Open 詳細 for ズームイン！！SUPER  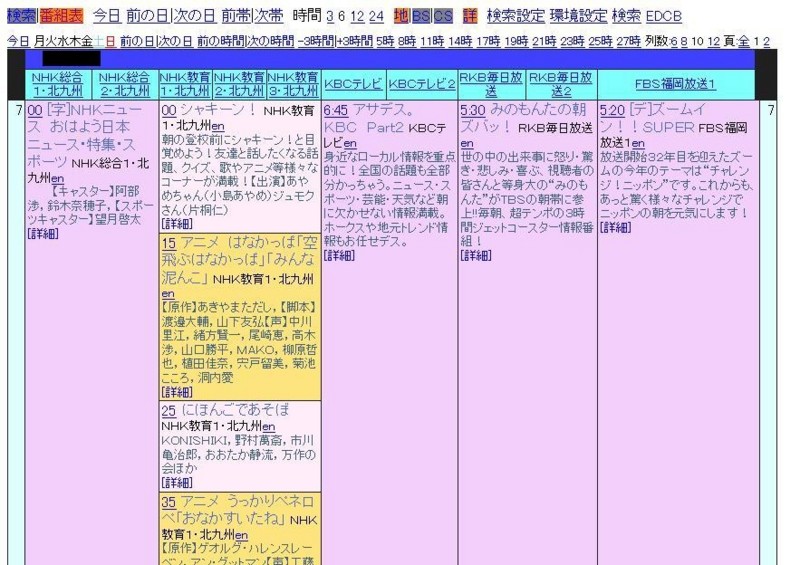(x=615, y=227)
